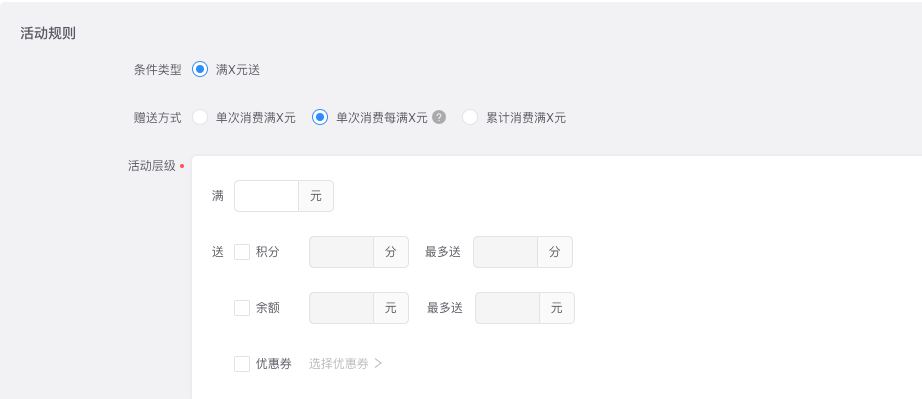Select the 满X元送 condition type radio
Image resolution: width=922 pixels, height=399 pixels.
200,69
